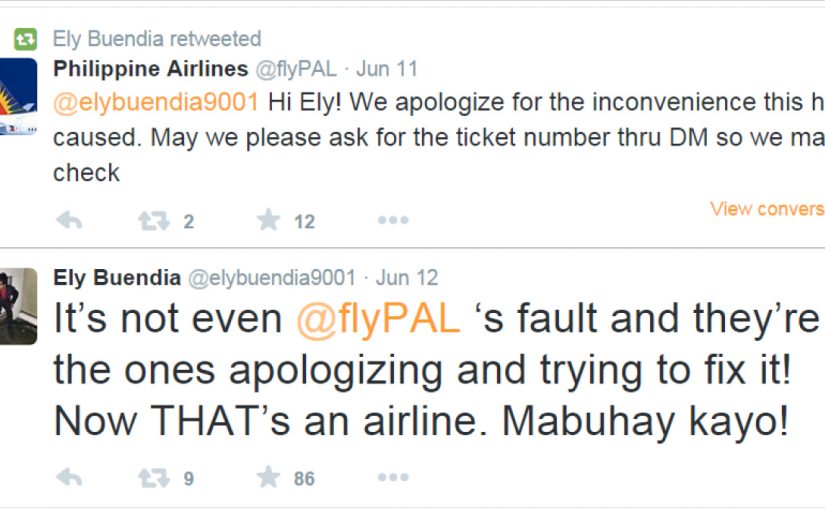This screenshot has height=510, width=825.
Task: Open the View conversation link
Action: pyautogui.click(x=767, y=209)
